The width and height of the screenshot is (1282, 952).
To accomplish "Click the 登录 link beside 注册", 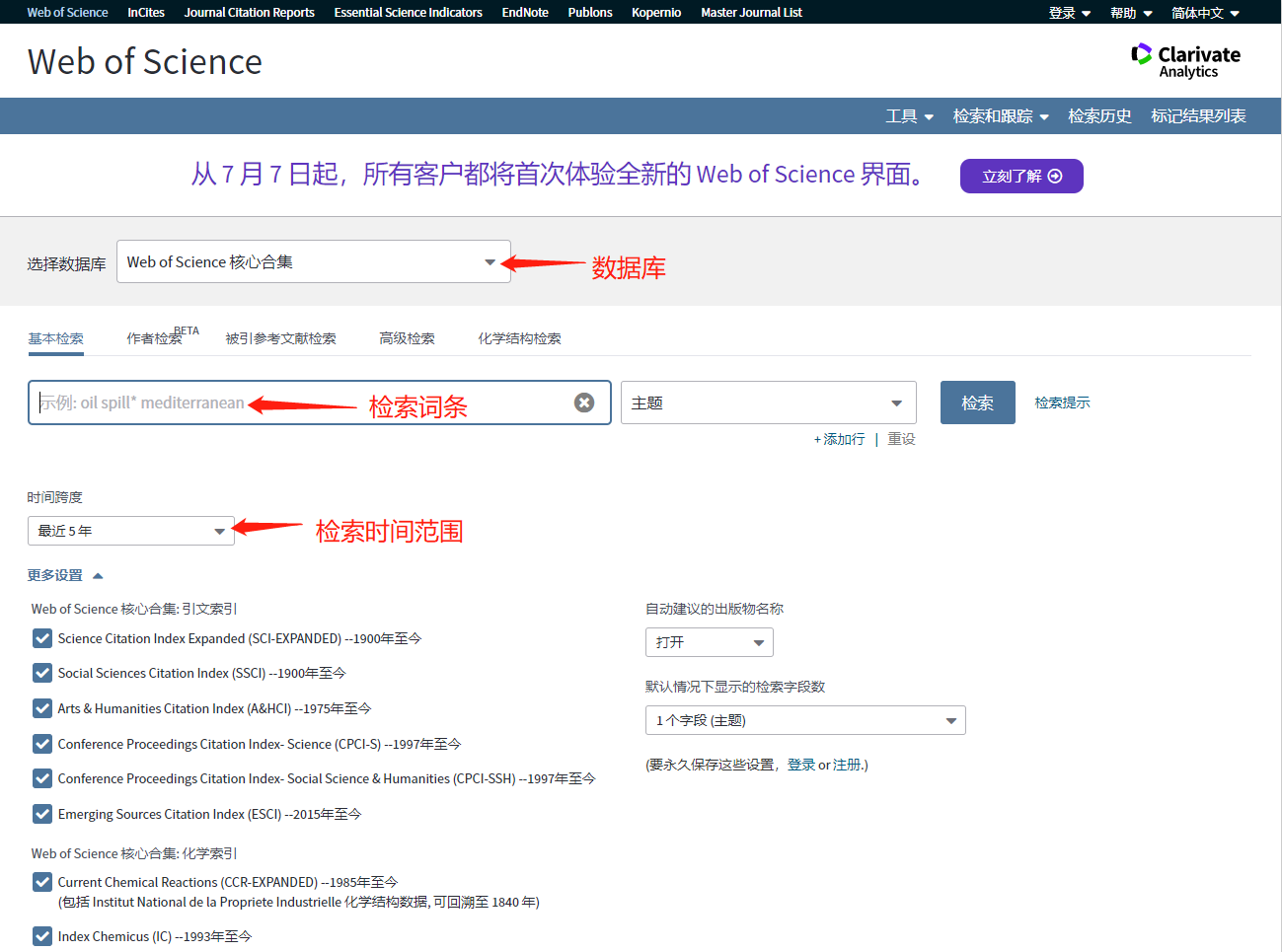I will (801, 765).
